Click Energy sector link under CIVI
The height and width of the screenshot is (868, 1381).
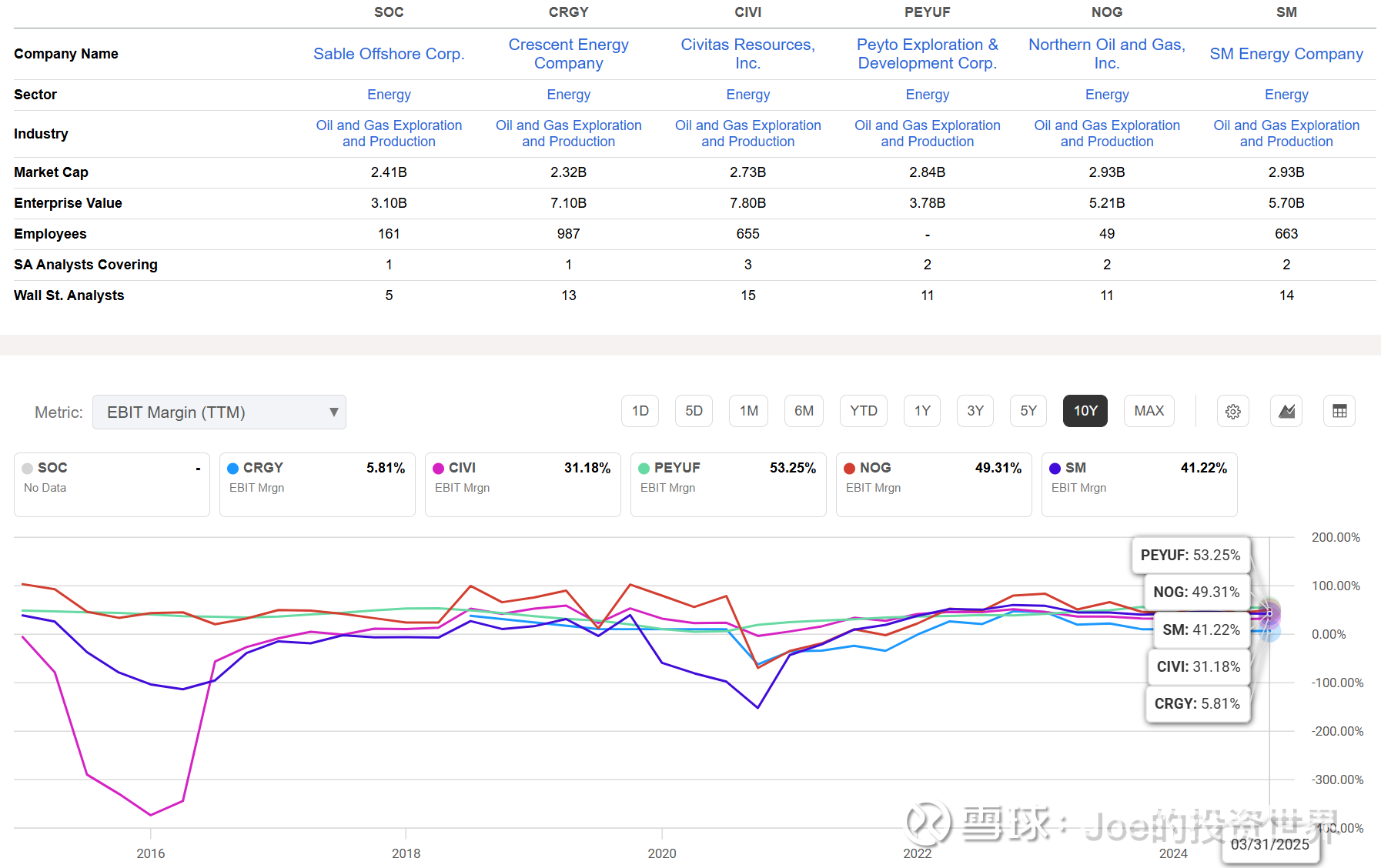point(748,95)
